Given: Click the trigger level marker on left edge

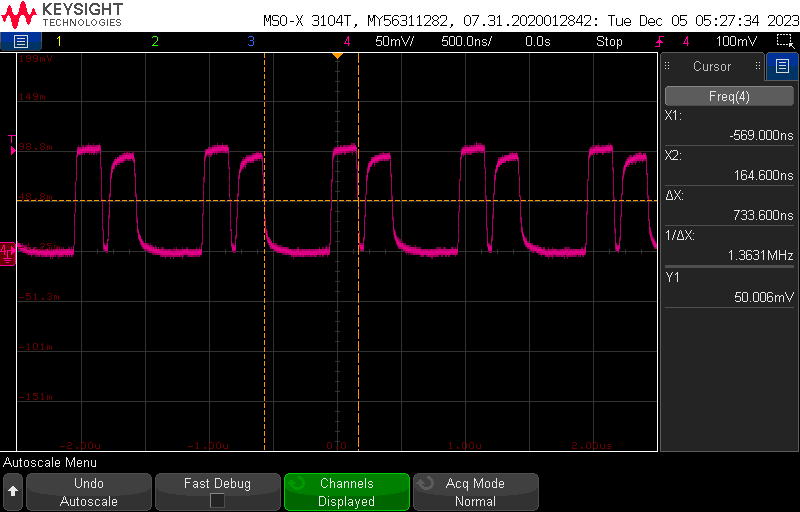Looking at the screenshot, I should [x=12, y=149].
